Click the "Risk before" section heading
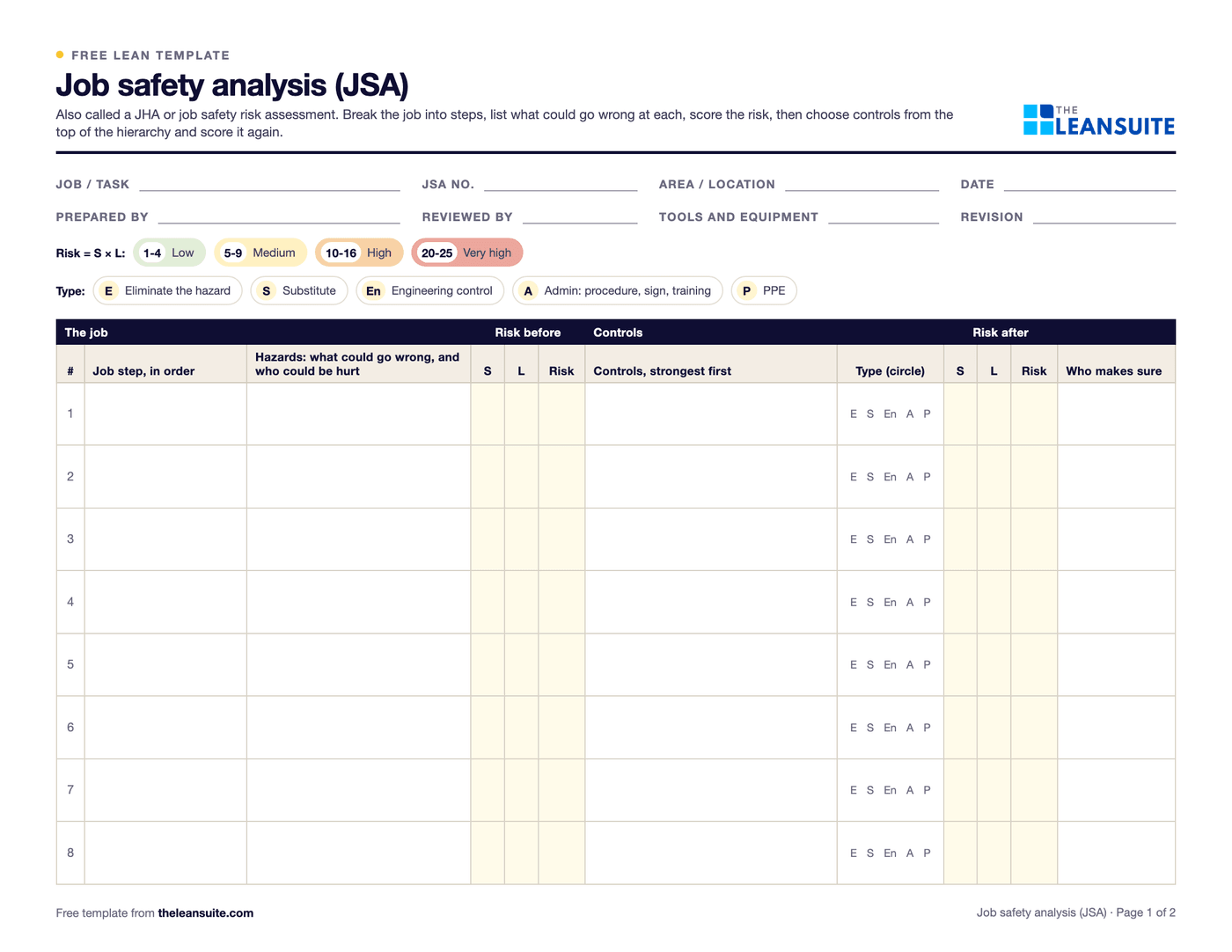 tap(528, 333)
